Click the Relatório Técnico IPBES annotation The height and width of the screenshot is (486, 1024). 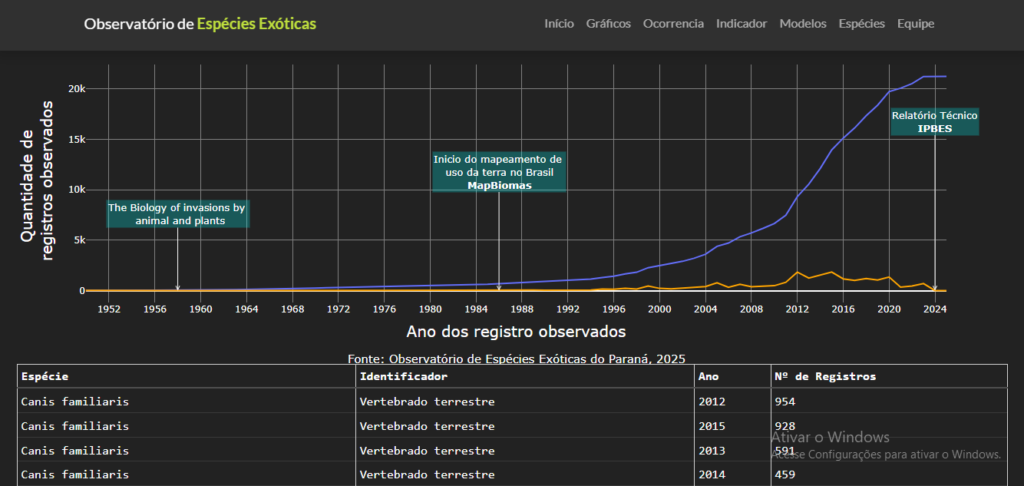(935, 122)
